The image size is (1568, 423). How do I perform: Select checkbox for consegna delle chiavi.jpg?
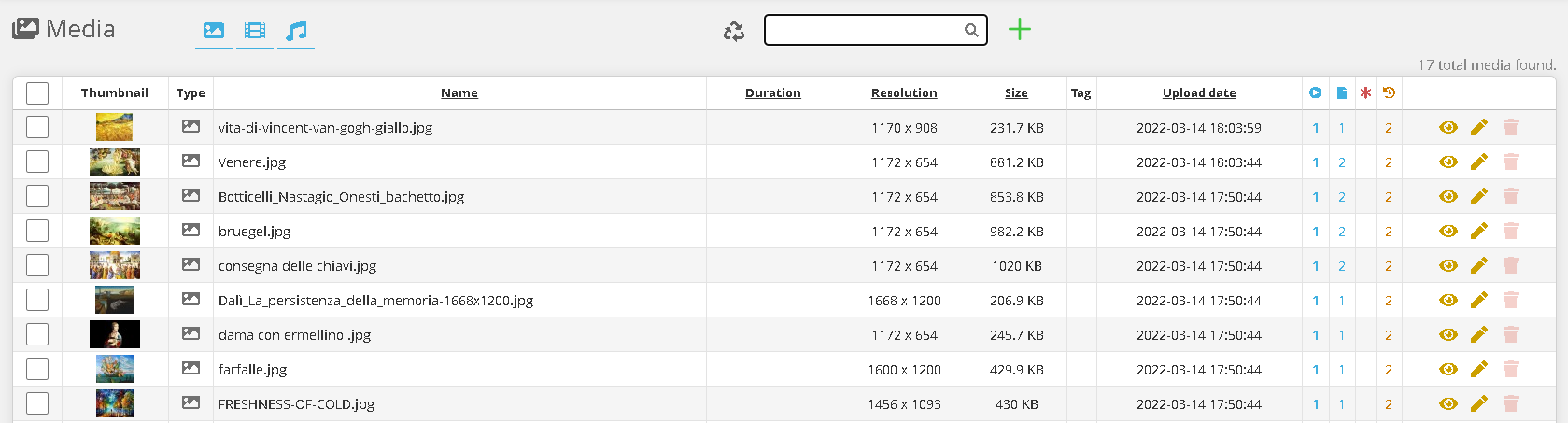click(x=37, y=266)
